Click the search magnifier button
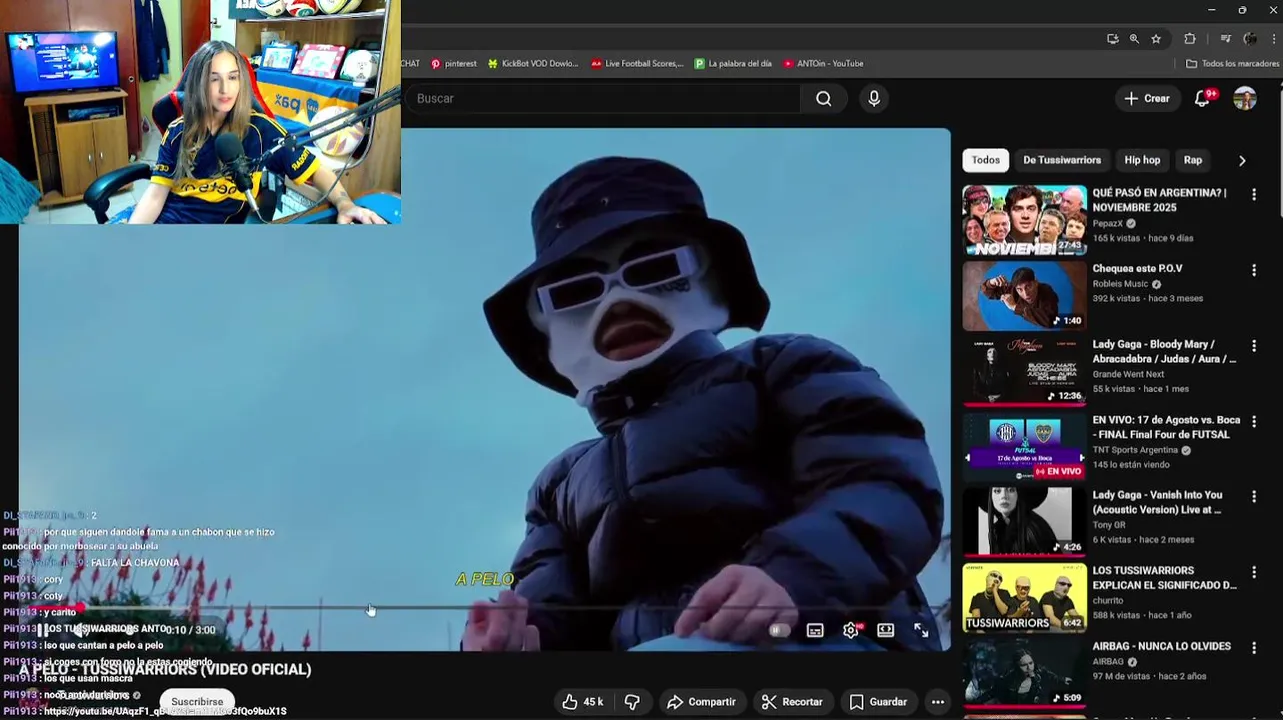The width and height of the screenshot is (1283, 720). click(823, 98)
